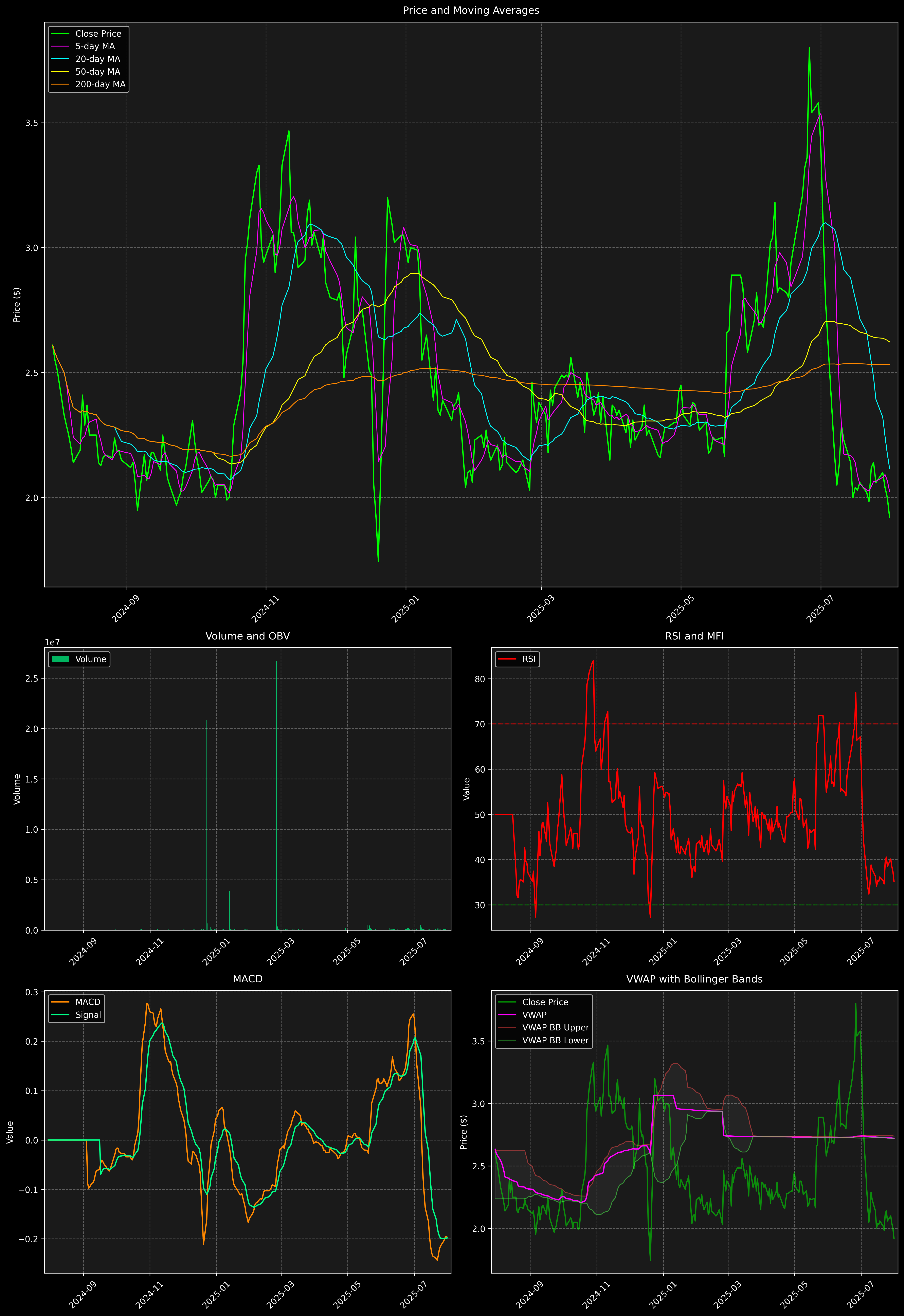
Task: Click the orange MACD legend line sample
Action: click(x=60, y=1002)
